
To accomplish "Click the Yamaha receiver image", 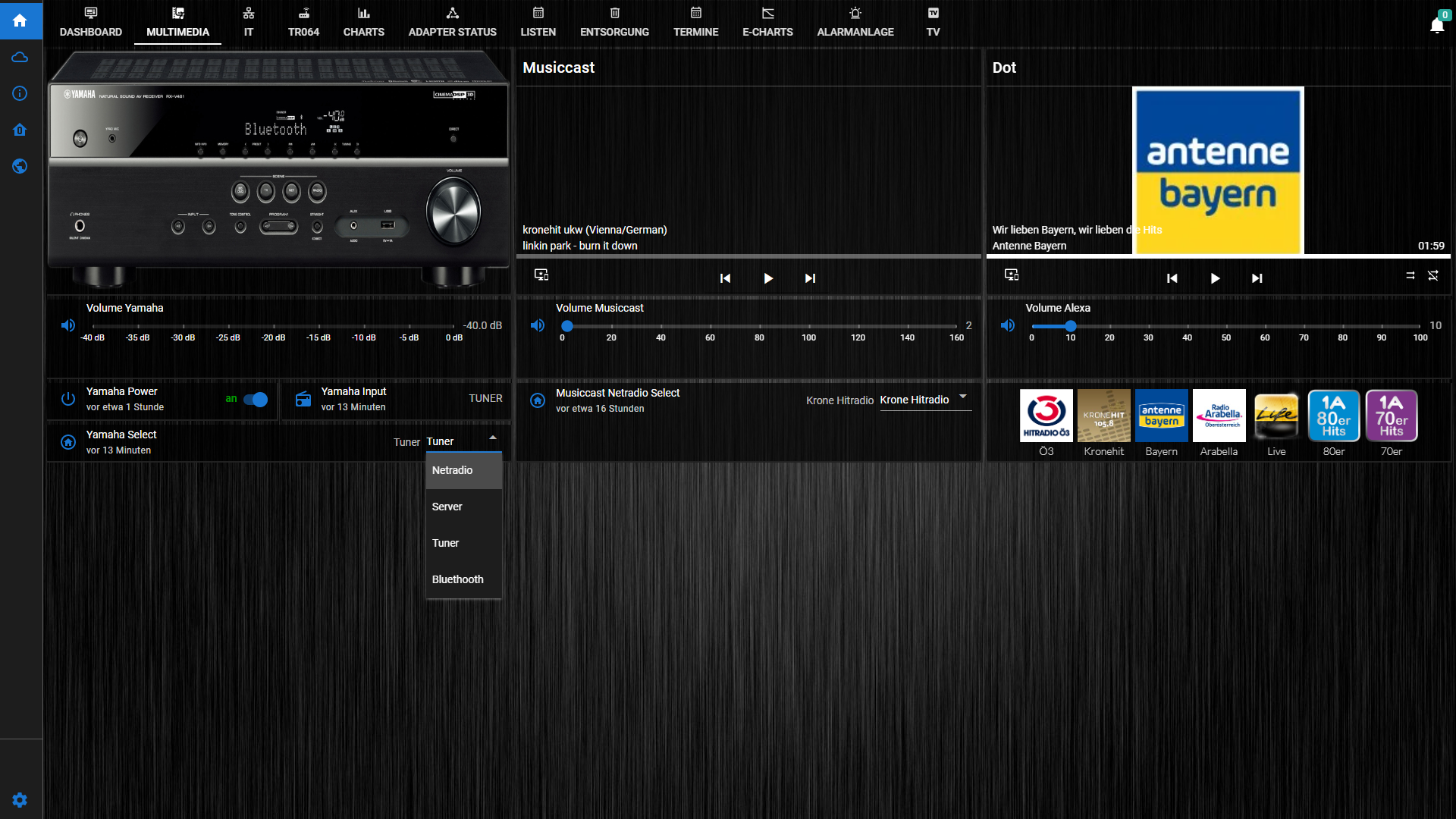I will point(279,170).
